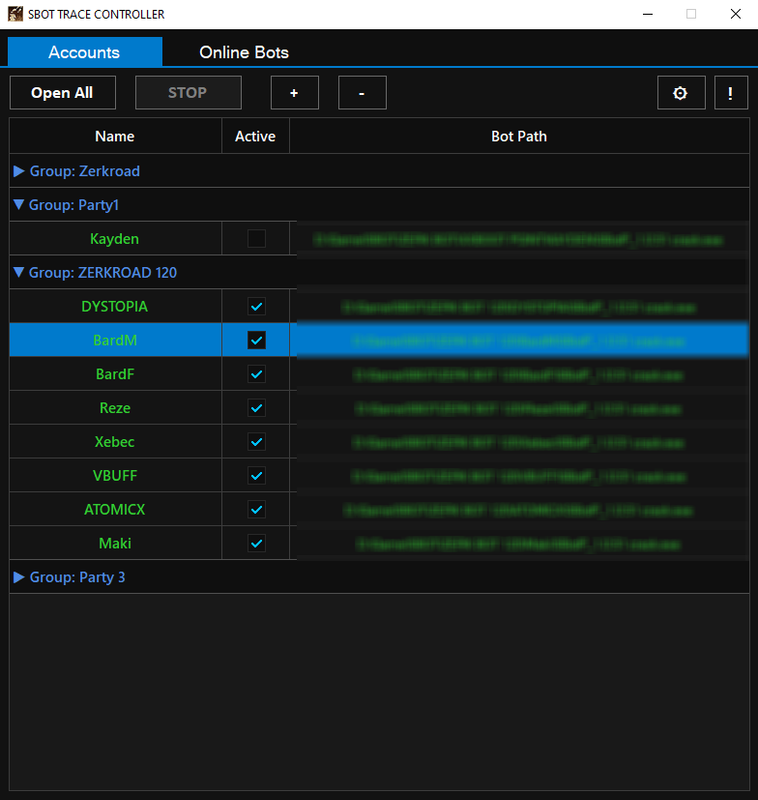758x800 pixels.
Task: Open the settings gear button
Action: click(x=681, y=93)
